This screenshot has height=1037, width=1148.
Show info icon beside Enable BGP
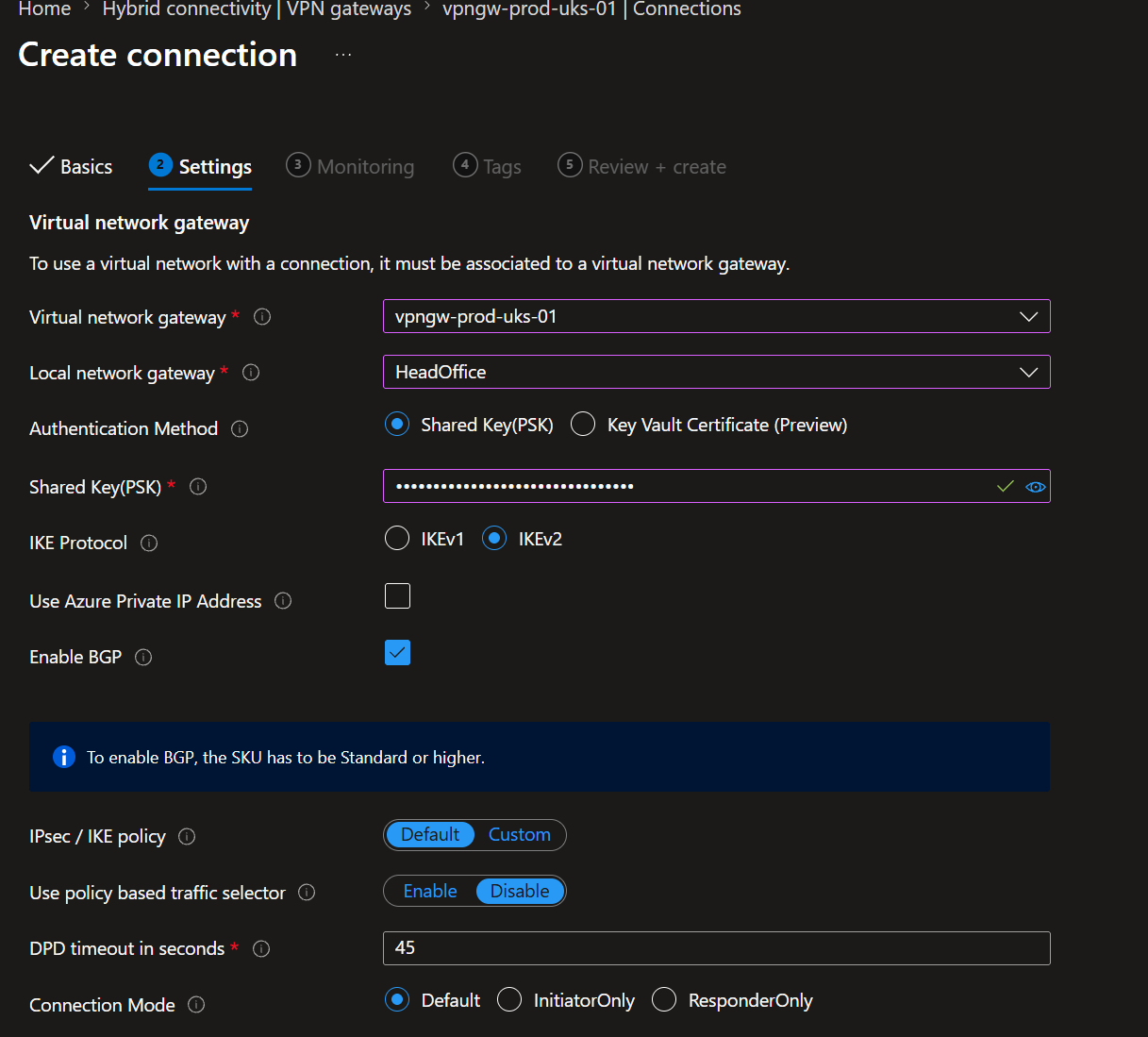coord(143,658)
